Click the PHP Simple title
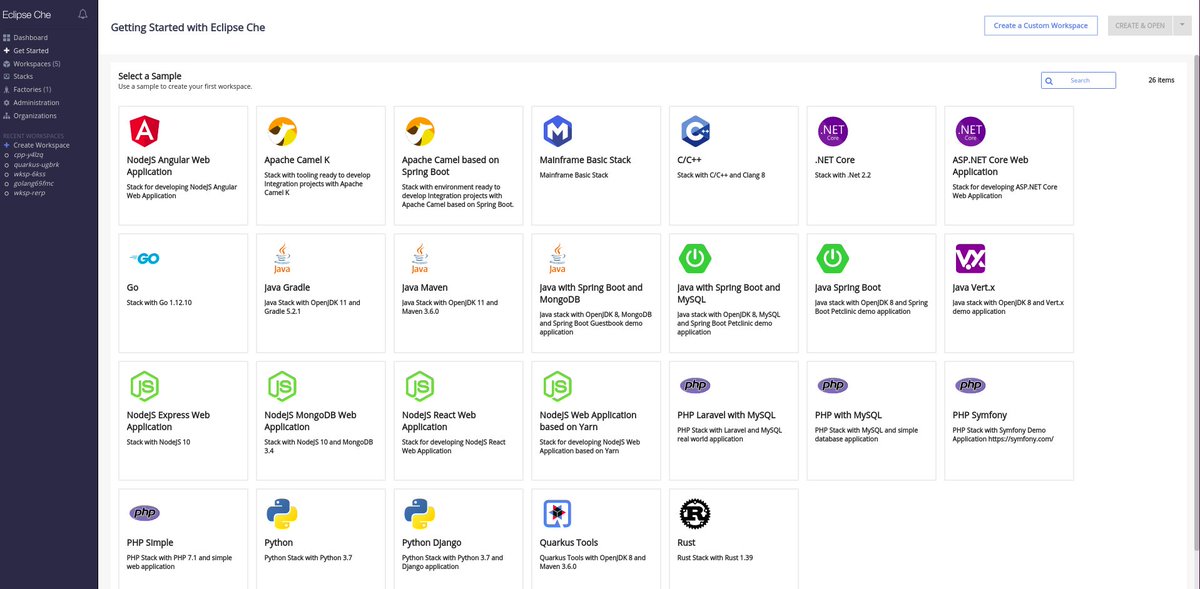Image resolution: width=1200 pixels, height=589 pixels. [150, 543]
